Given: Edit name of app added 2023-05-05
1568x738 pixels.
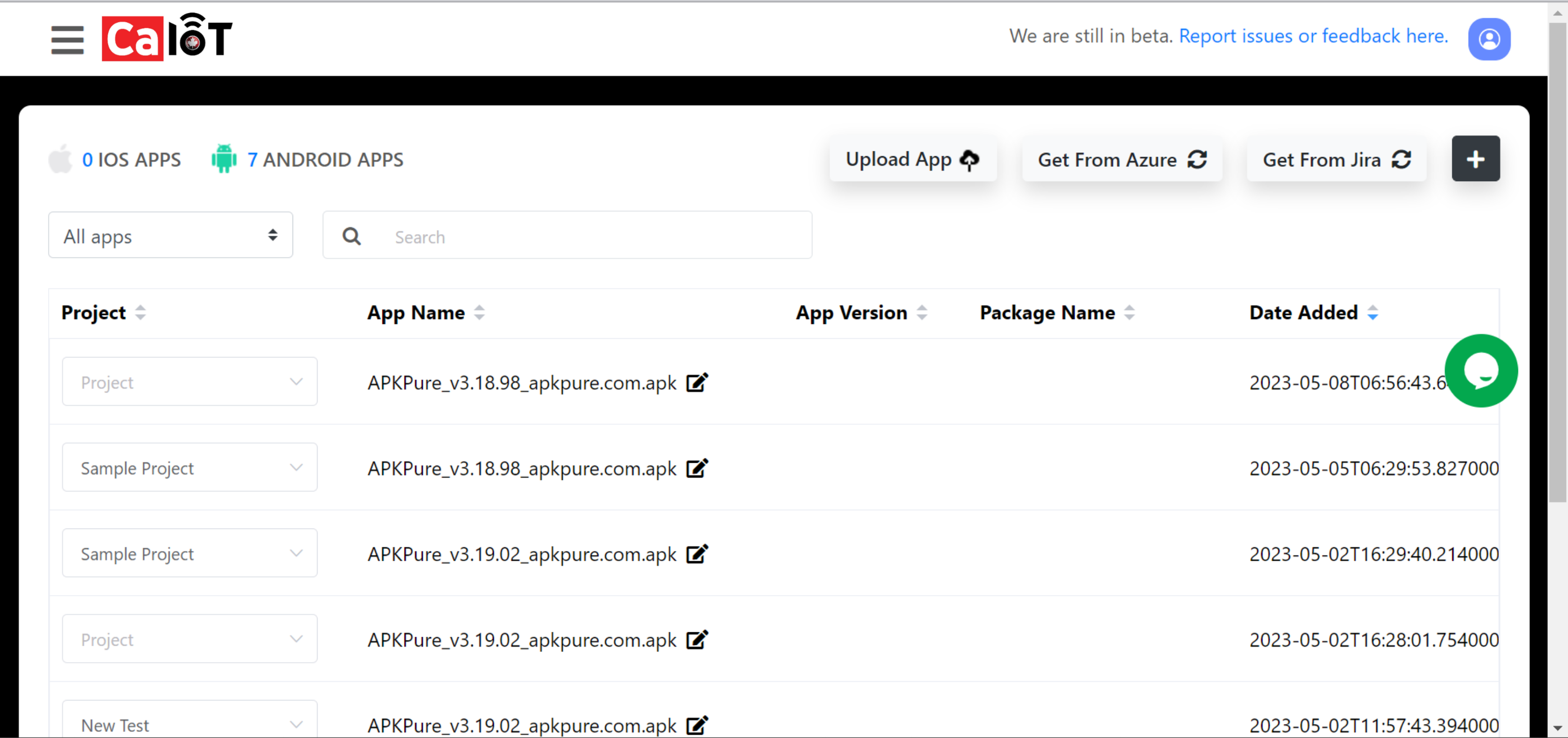Looking at the screenshot, I should tap(697, 468).
